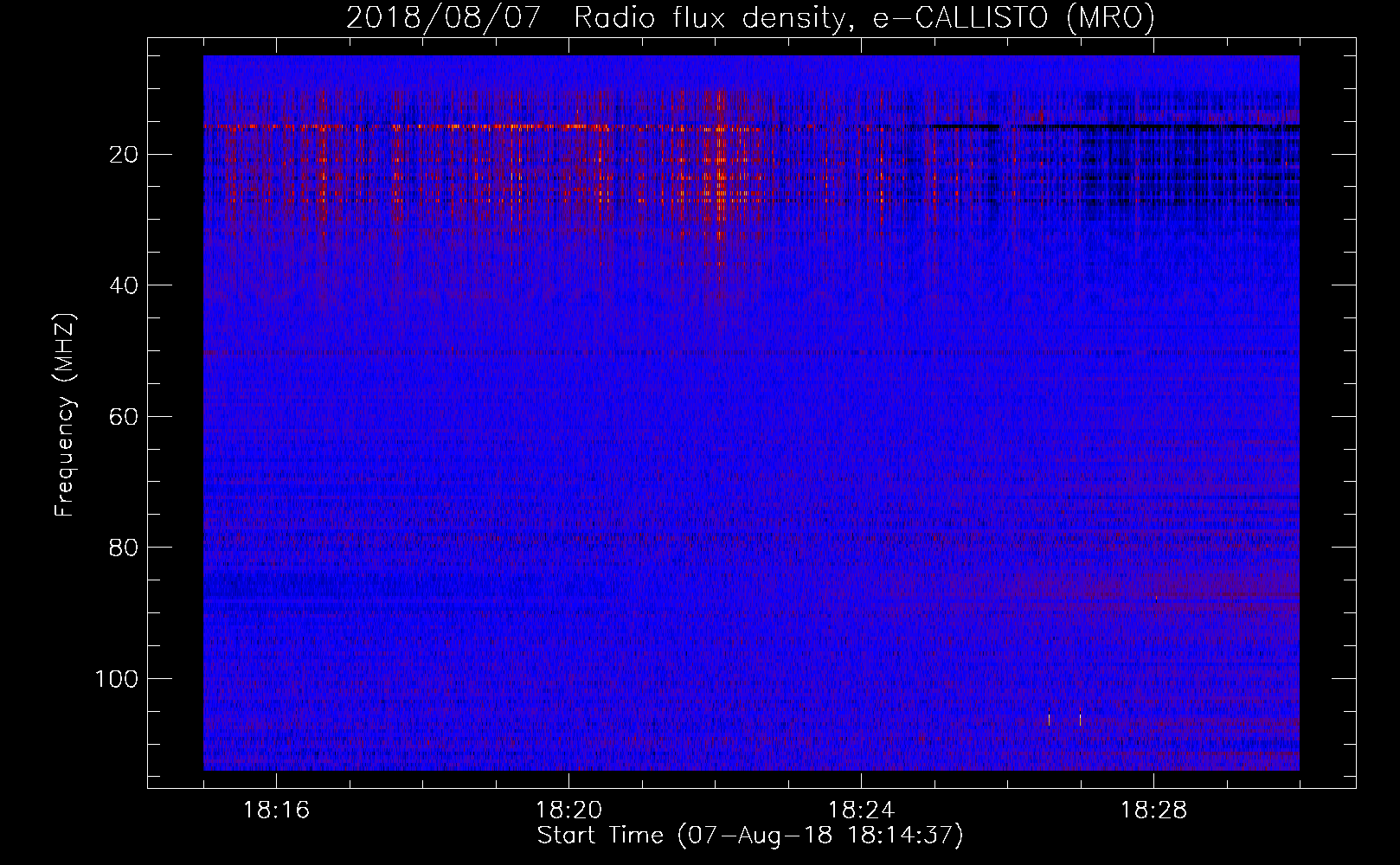Screen dimensions: 1400x865
Task: Click the plot title mentioning e-CALLISTO (MRO)
Action: [750, 18]
